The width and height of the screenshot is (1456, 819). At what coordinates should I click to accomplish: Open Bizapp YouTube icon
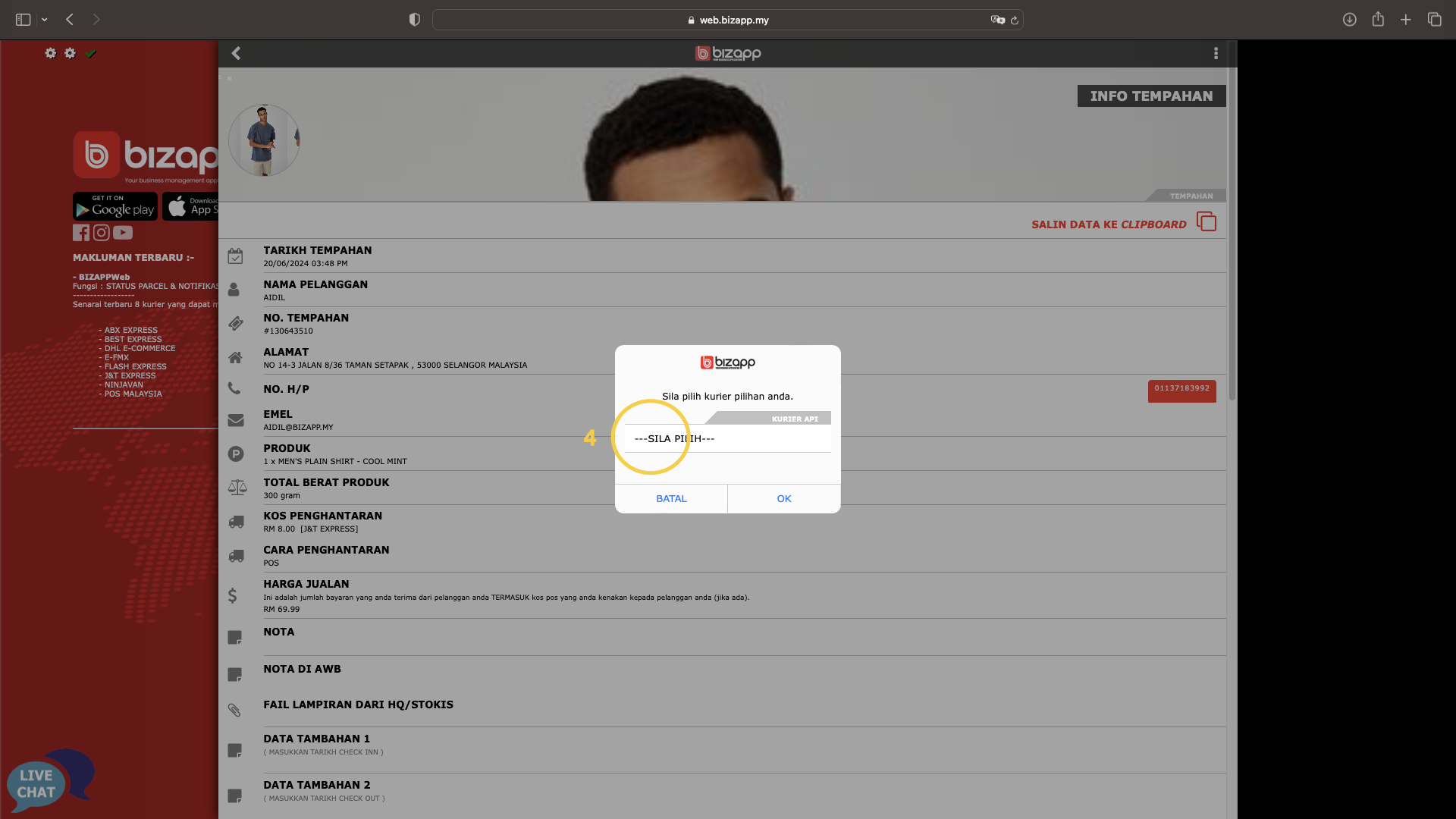pyautogui.click(x=123, y=233)
